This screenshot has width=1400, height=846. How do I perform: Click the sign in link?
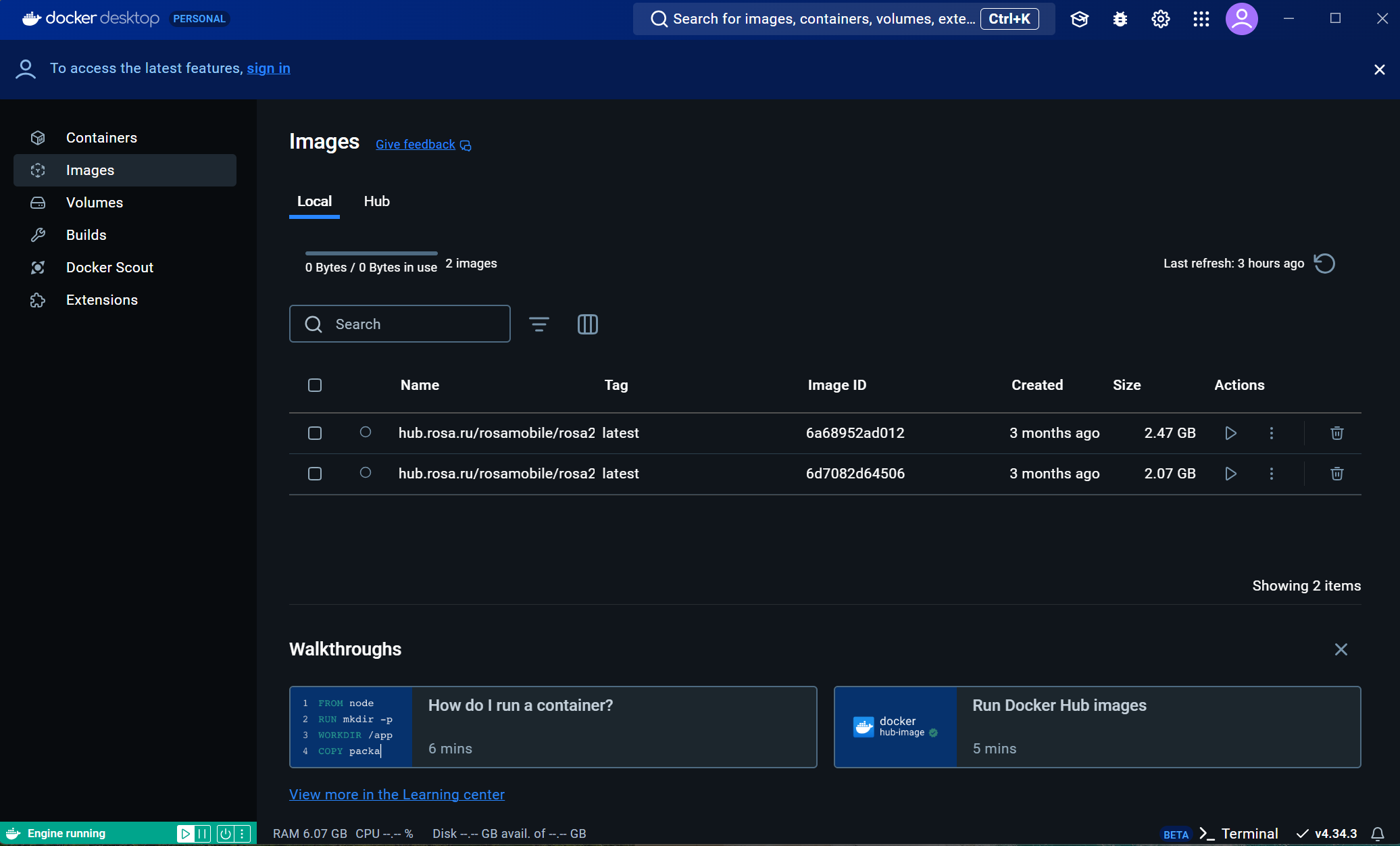coord(268,68)
